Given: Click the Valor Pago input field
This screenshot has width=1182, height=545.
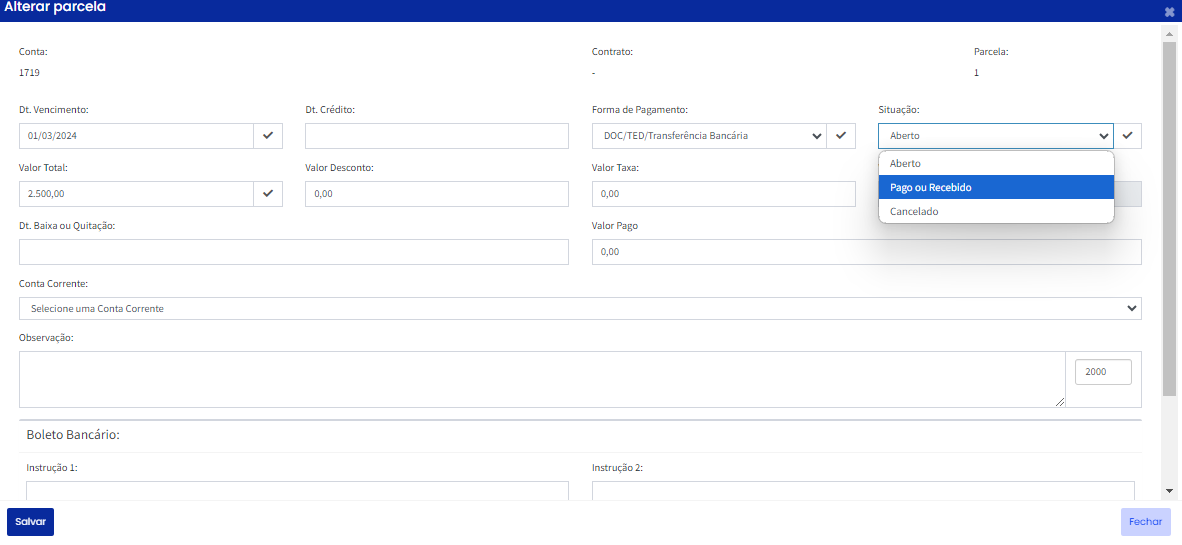Looking at the screenshot, I should point(867,252).
